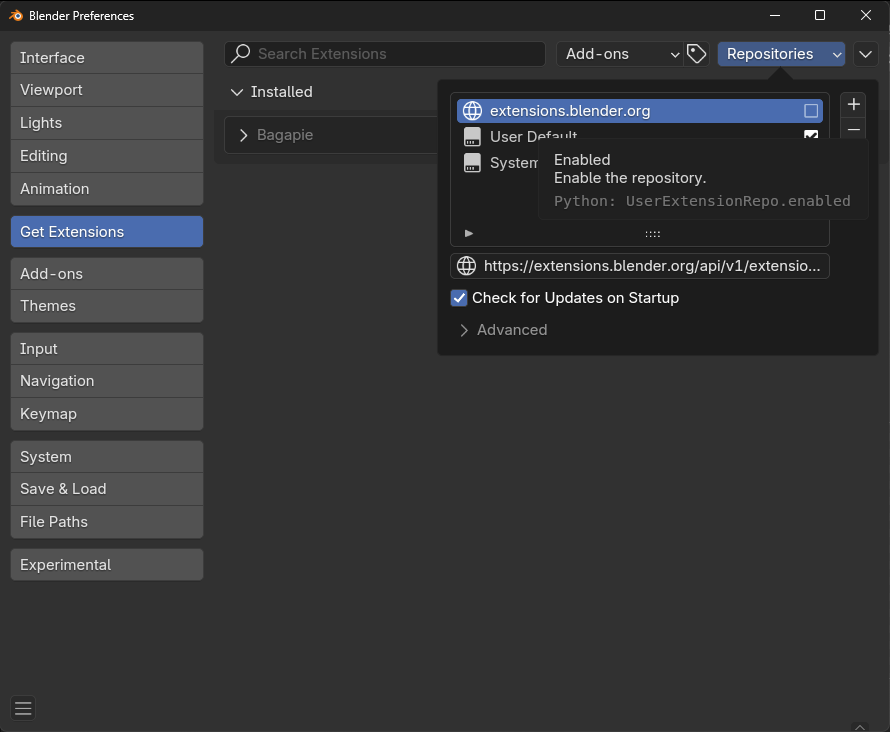Image resolution: width=890 pixels, height=732 pixels.
Task: Select the extensions.blender.org repository row
Action: [640, 111]
